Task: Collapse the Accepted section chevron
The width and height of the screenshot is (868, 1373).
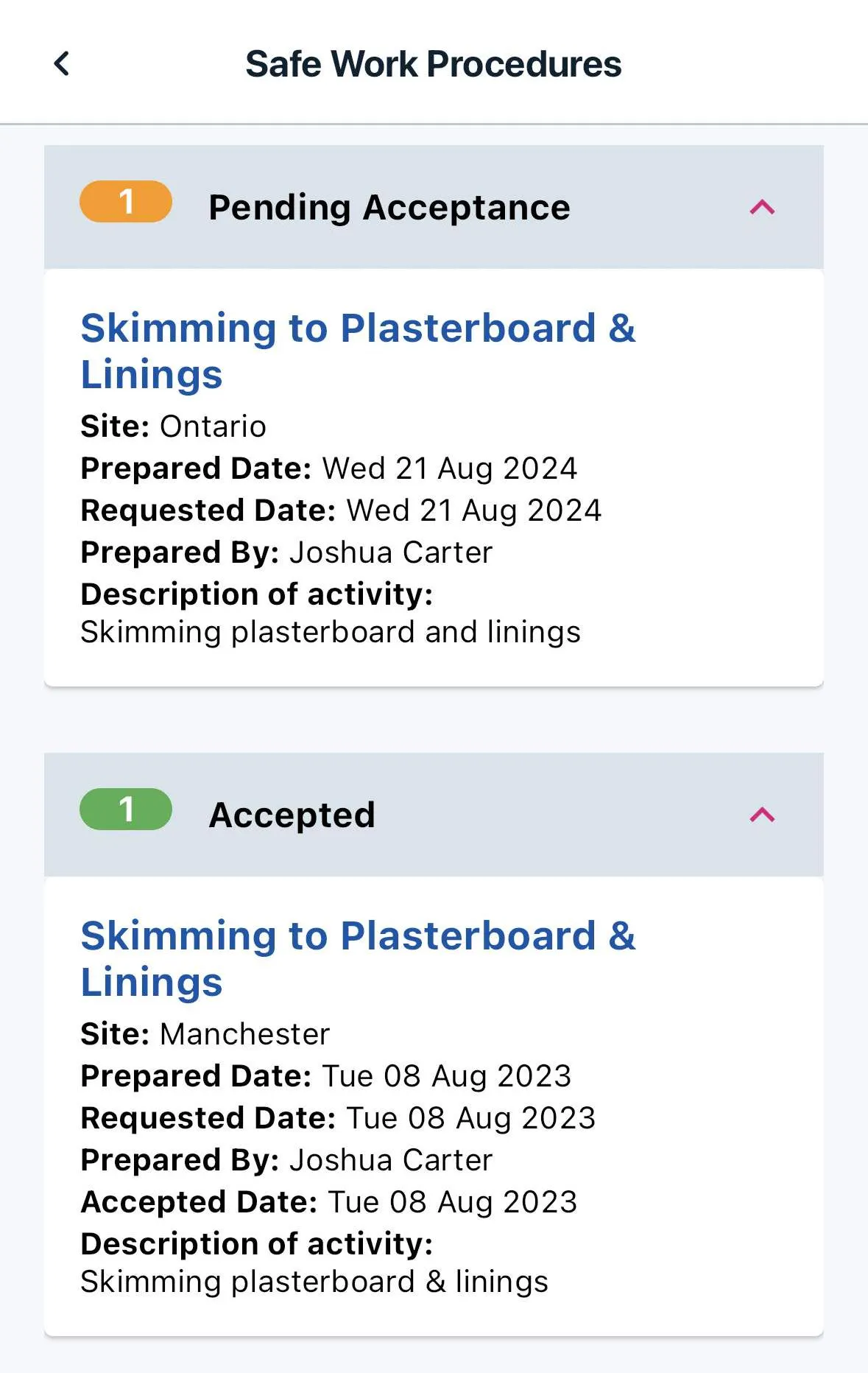Action: [x=762, y=815]
